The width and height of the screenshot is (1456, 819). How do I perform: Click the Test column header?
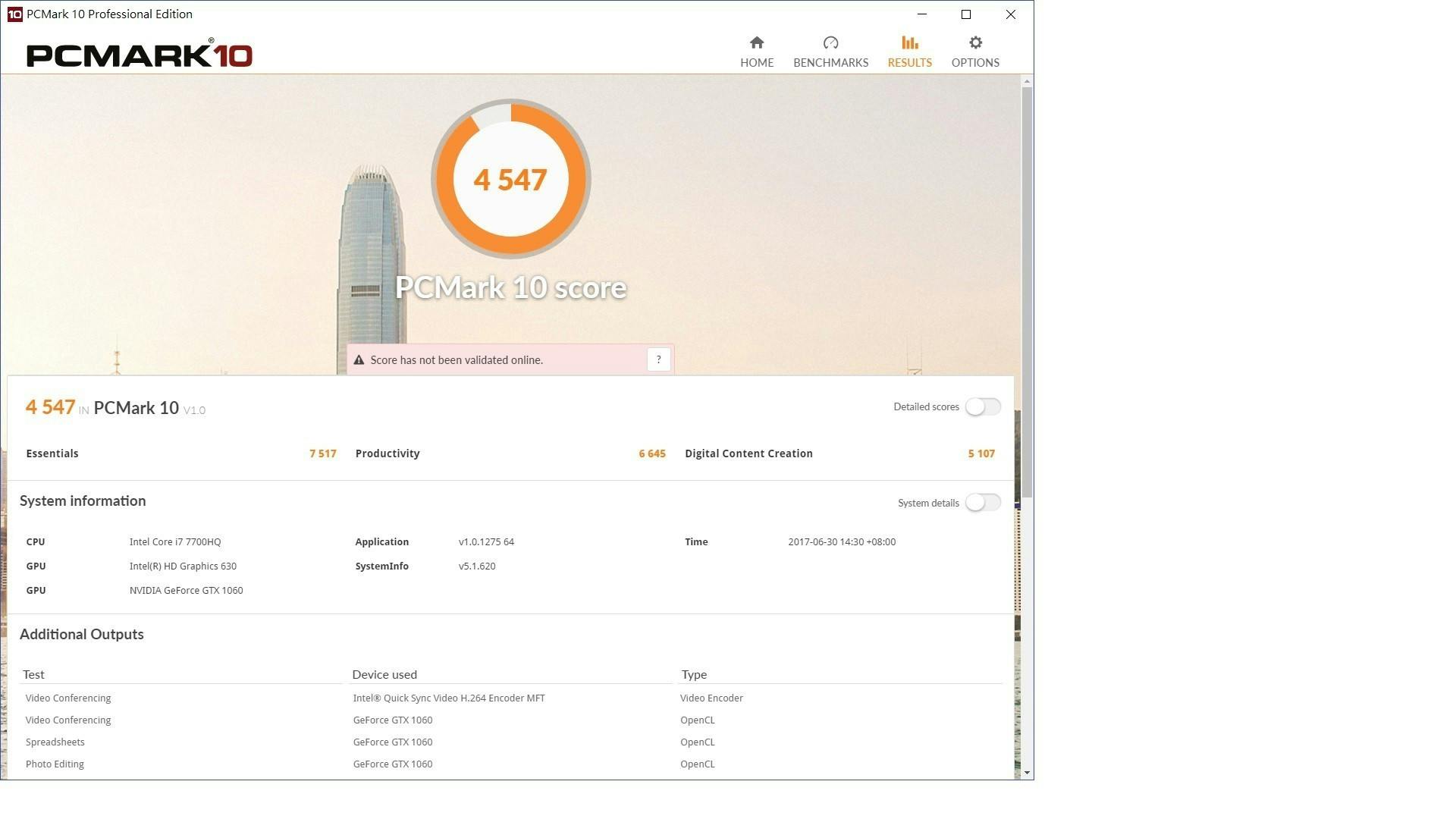33,675
